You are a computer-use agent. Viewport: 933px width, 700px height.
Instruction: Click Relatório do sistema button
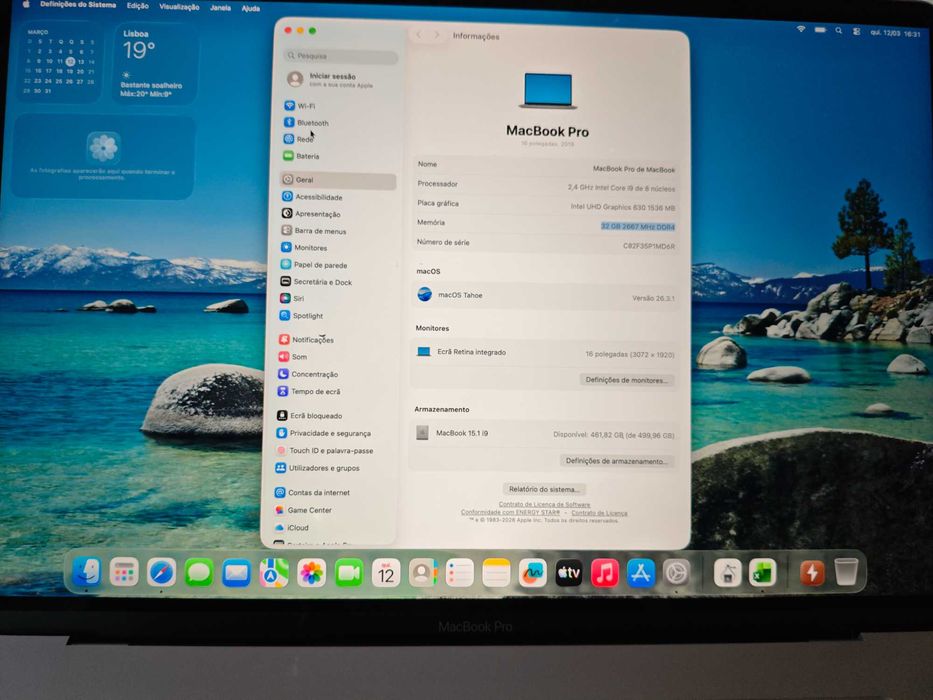click(x=544, y=489)
